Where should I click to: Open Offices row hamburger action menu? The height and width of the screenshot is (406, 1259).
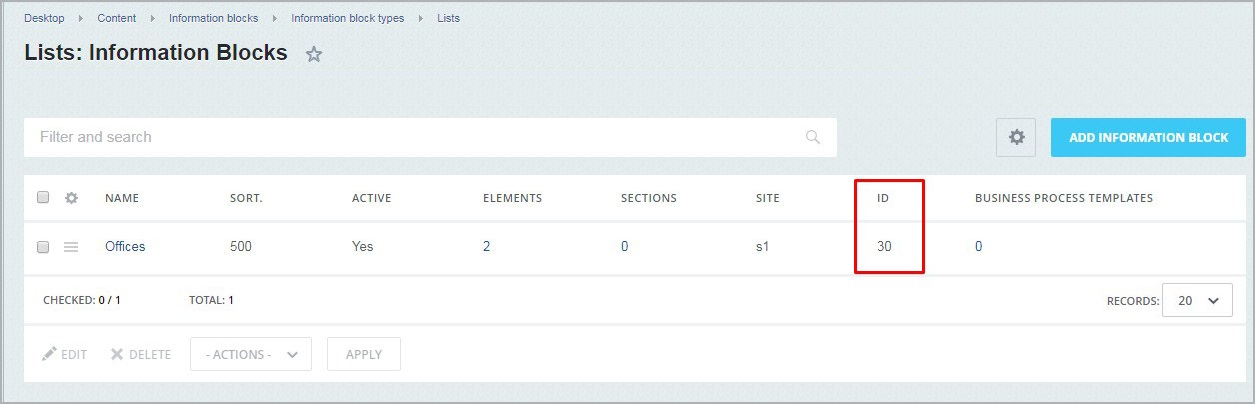click(71, 246)
